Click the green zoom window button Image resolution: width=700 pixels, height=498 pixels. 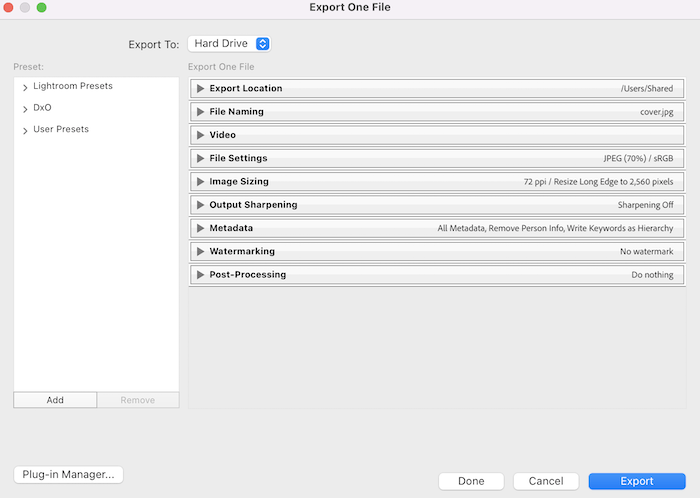point(42,8)
